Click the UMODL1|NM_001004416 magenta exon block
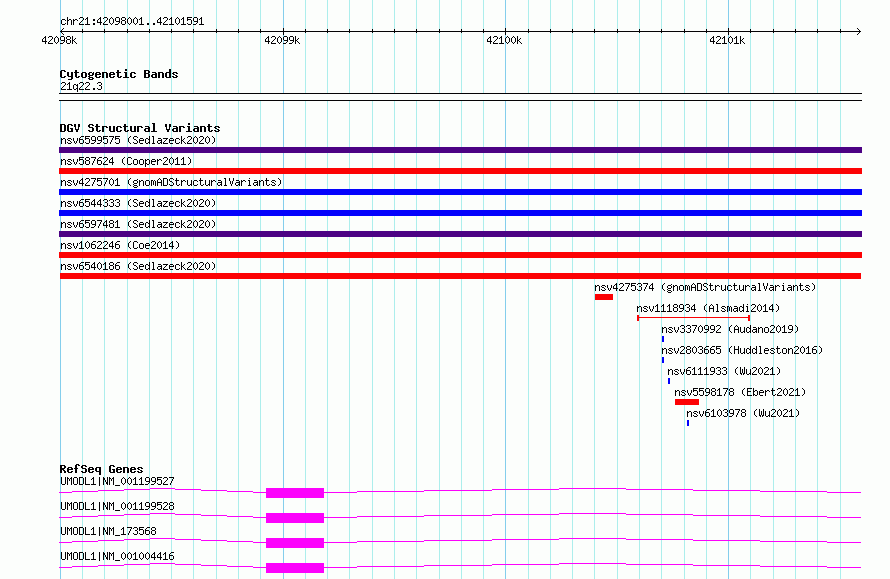Screen dimensions: 890x579 pos(295,568)
